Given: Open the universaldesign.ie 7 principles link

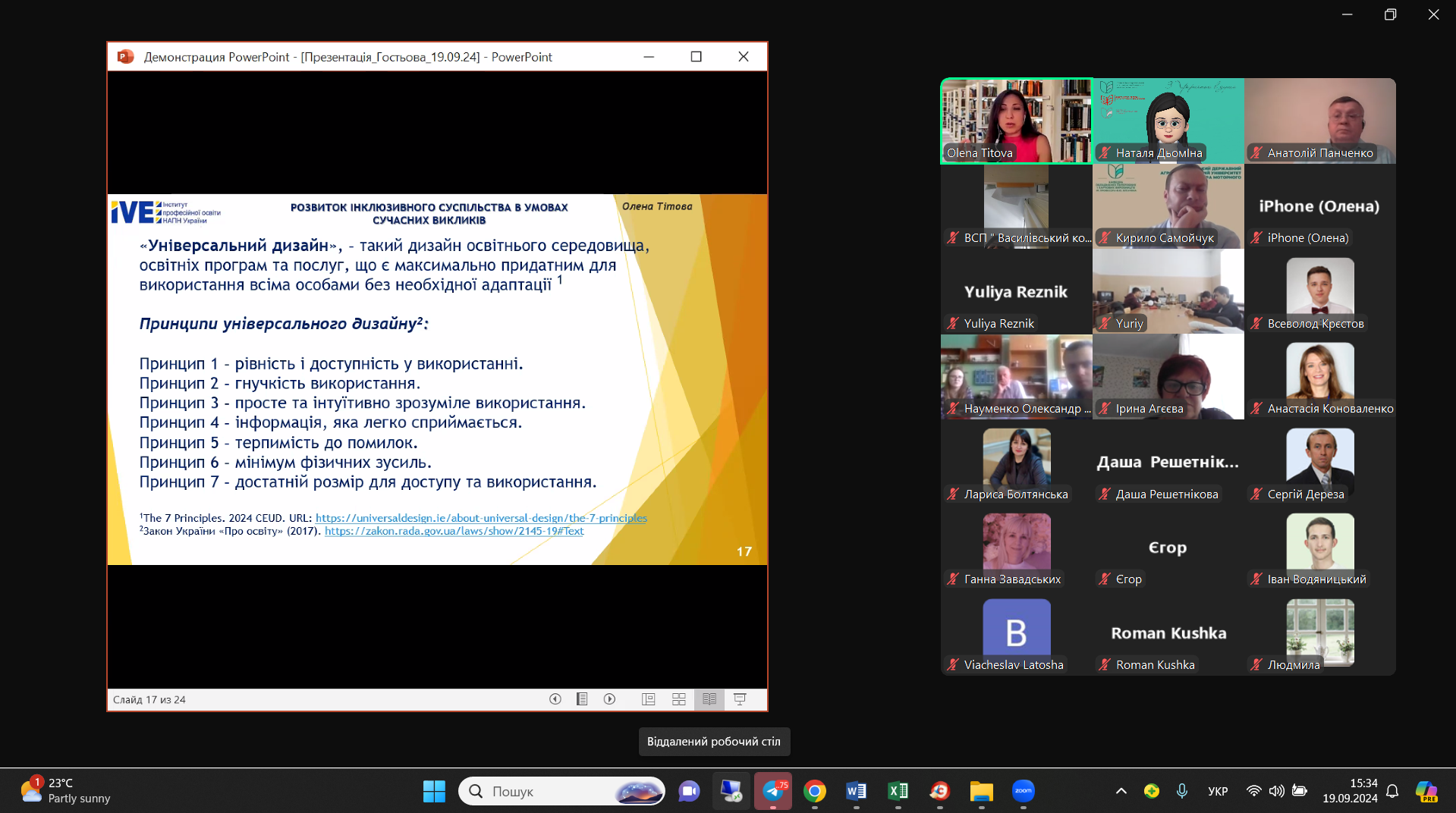Looking at the screenshot, I should pos(481,518).
